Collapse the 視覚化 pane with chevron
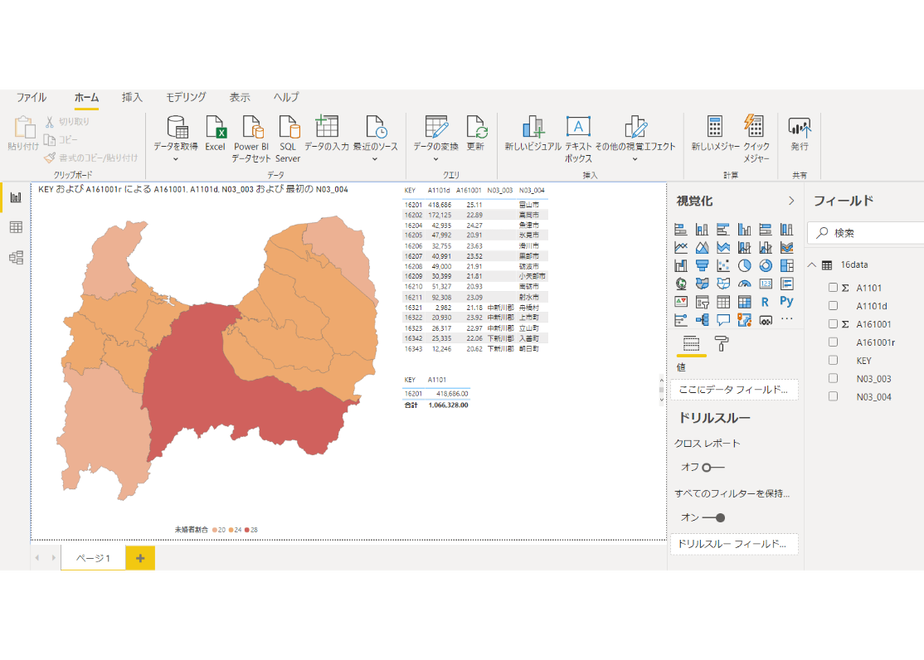The height and width of the screenshot is (660, 924). pyautogui.click(x=791, y=201)
